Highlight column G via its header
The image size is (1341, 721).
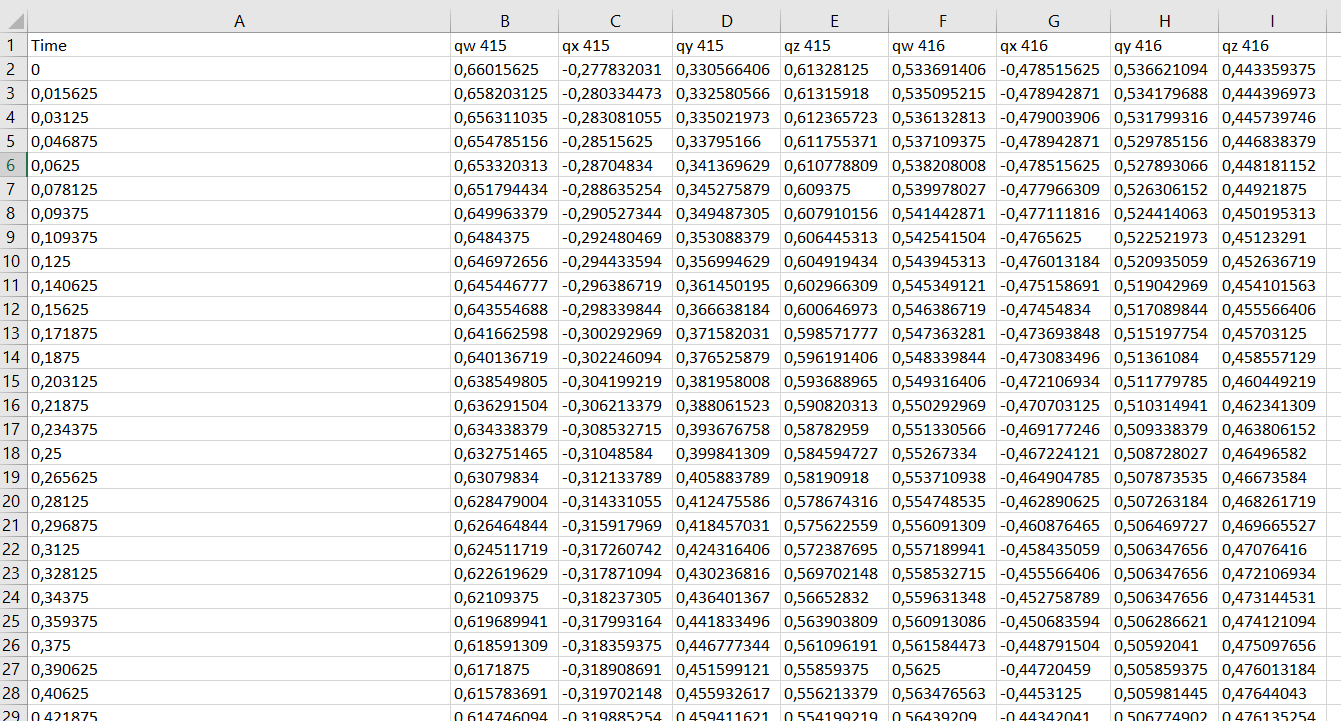pyautogui.click(x=1054, y=21)
